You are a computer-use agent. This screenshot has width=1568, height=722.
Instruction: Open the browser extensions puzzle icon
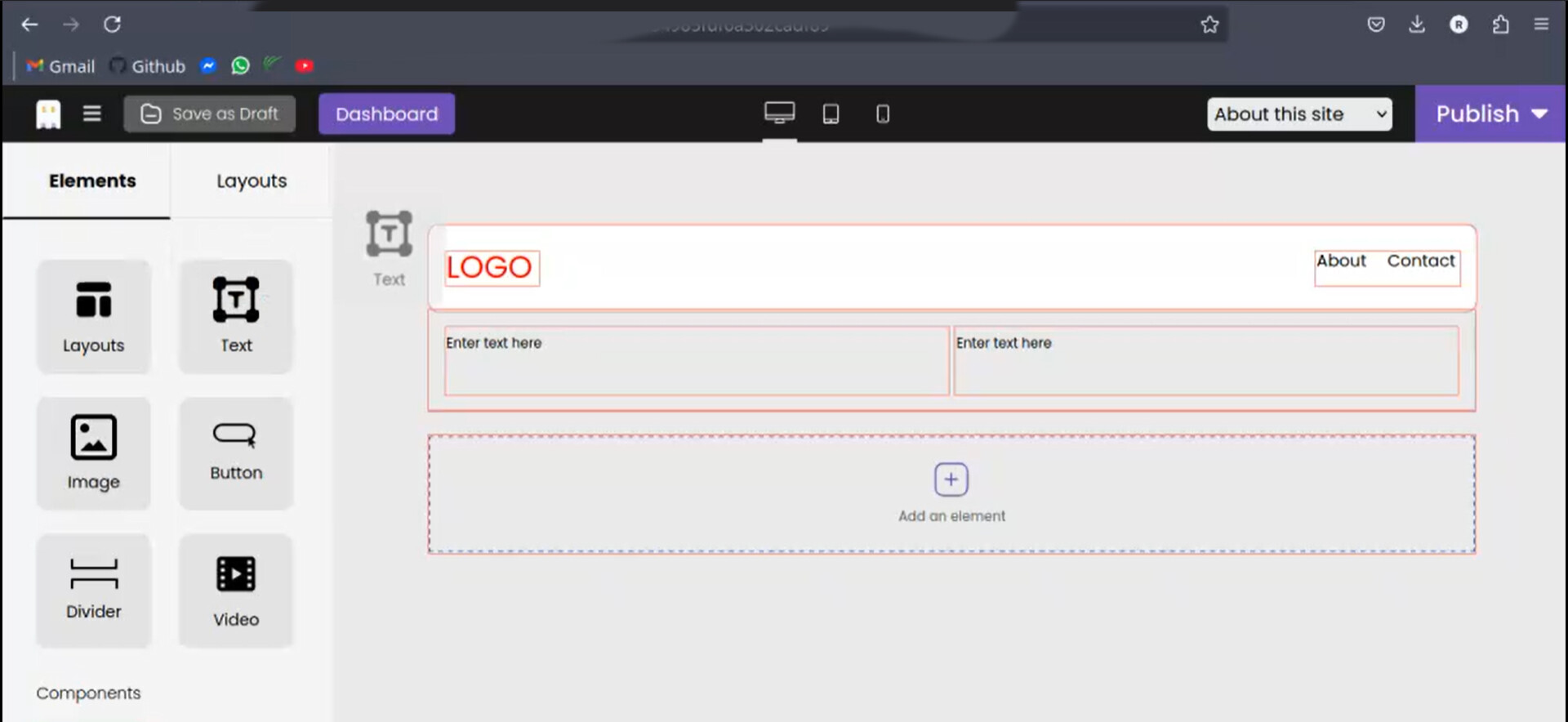click(x=1500, y=25)
